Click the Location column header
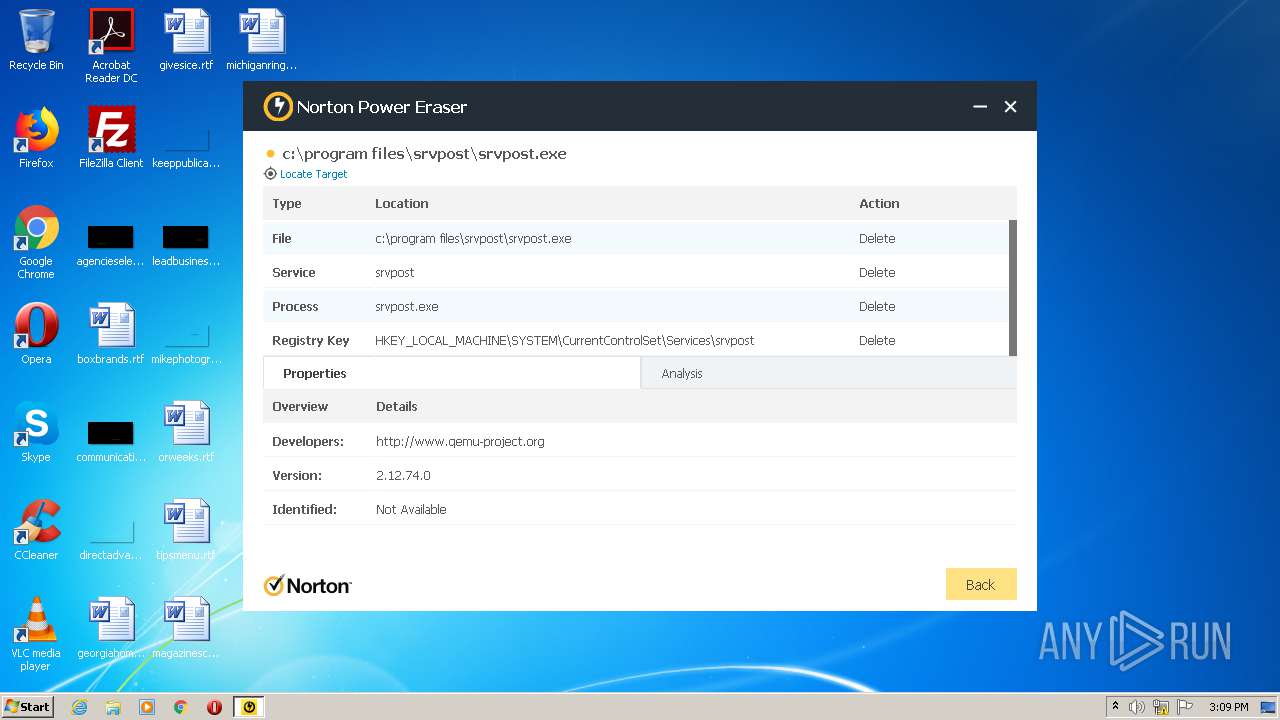The height and width of the screenshot is (720, 1280). pyautogui.click(x=402, y=203)
